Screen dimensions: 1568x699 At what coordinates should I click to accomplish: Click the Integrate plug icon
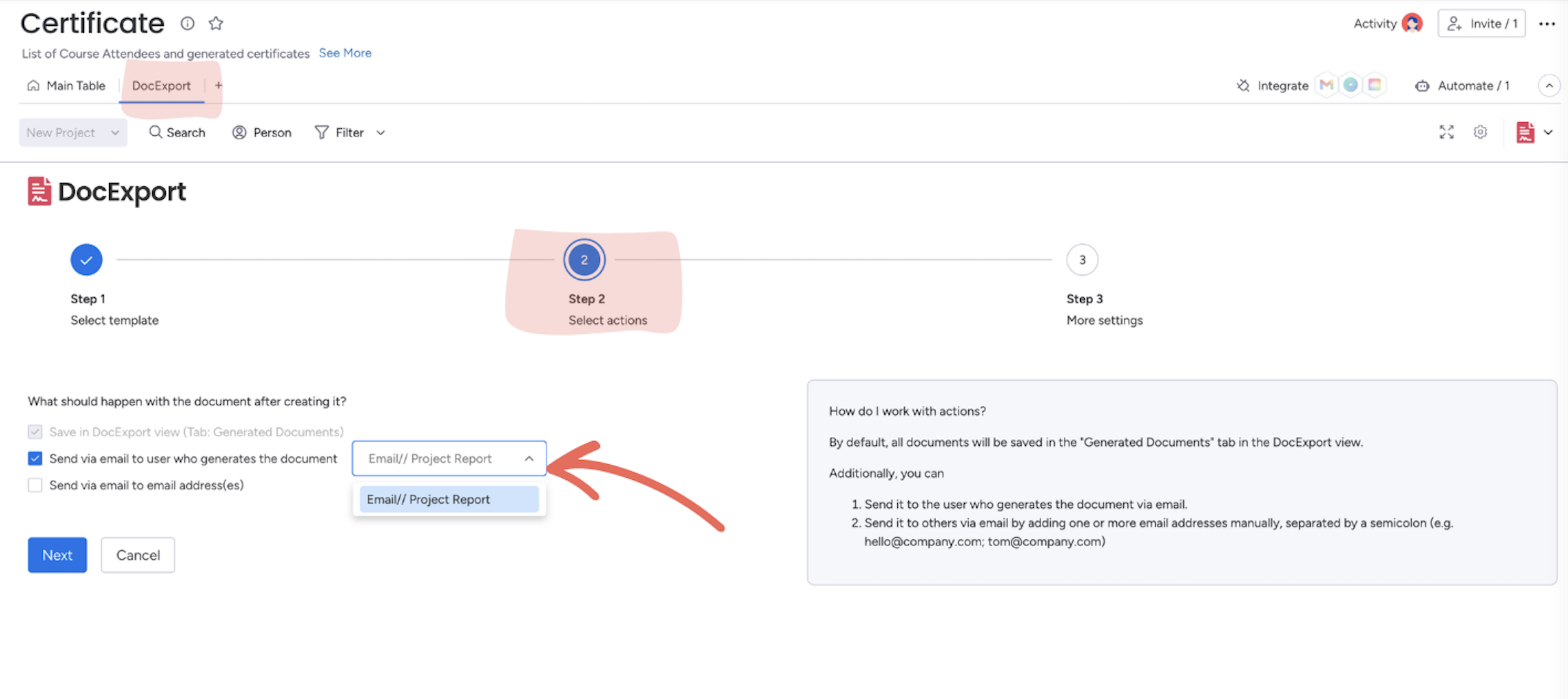pos(1243,85)
